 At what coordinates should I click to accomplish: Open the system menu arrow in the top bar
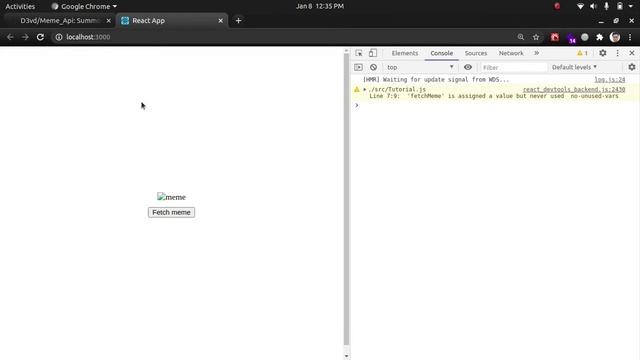[x=631, y=6]
